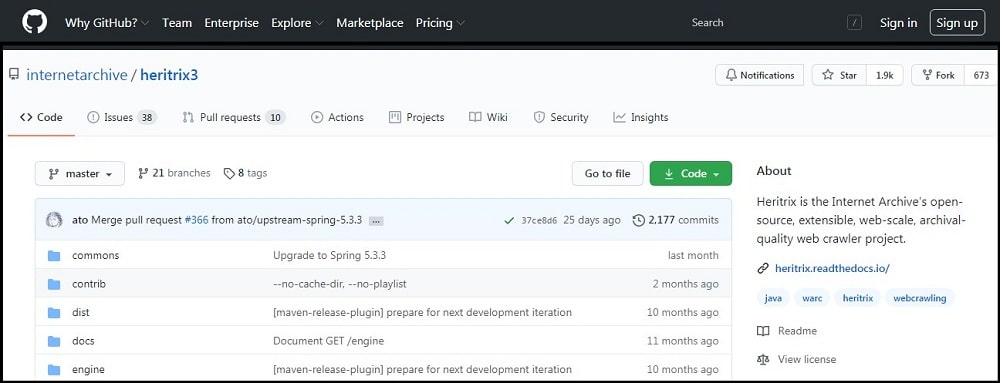This screenshot has height=383, width=1000.
Task: Open pull request #366 link
Action: 196,220
